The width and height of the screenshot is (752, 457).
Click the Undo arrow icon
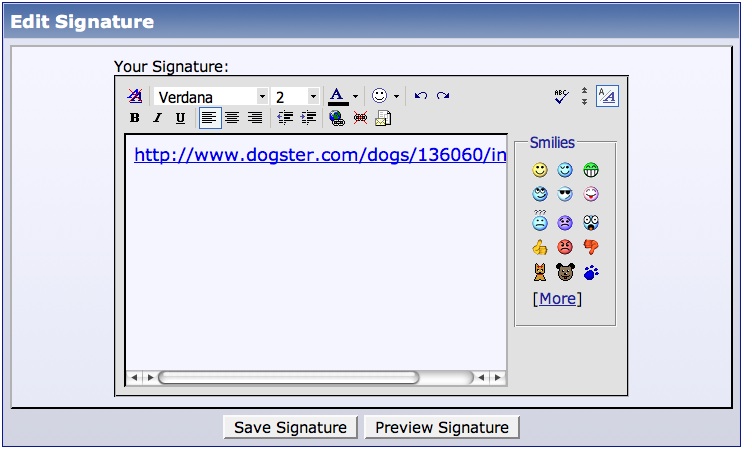tap(421, 96)
